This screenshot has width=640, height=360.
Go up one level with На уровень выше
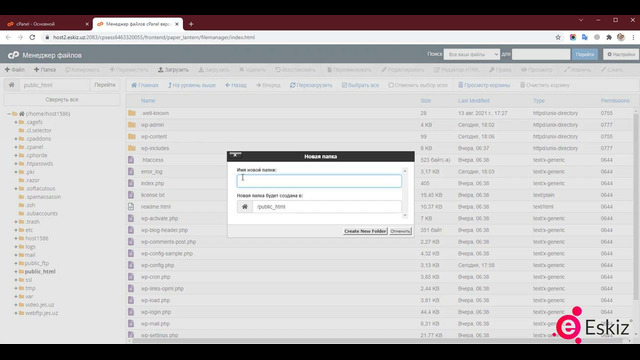(191, 85)
